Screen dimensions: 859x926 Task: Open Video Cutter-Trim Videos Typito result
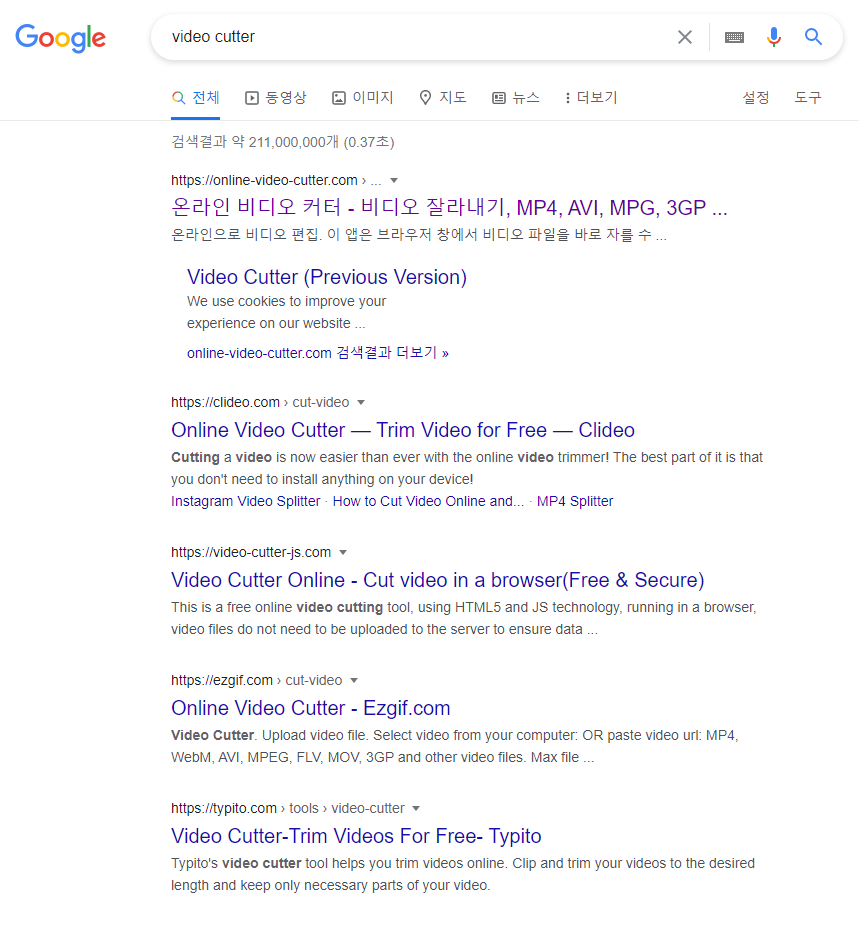[x=356, y=836]
